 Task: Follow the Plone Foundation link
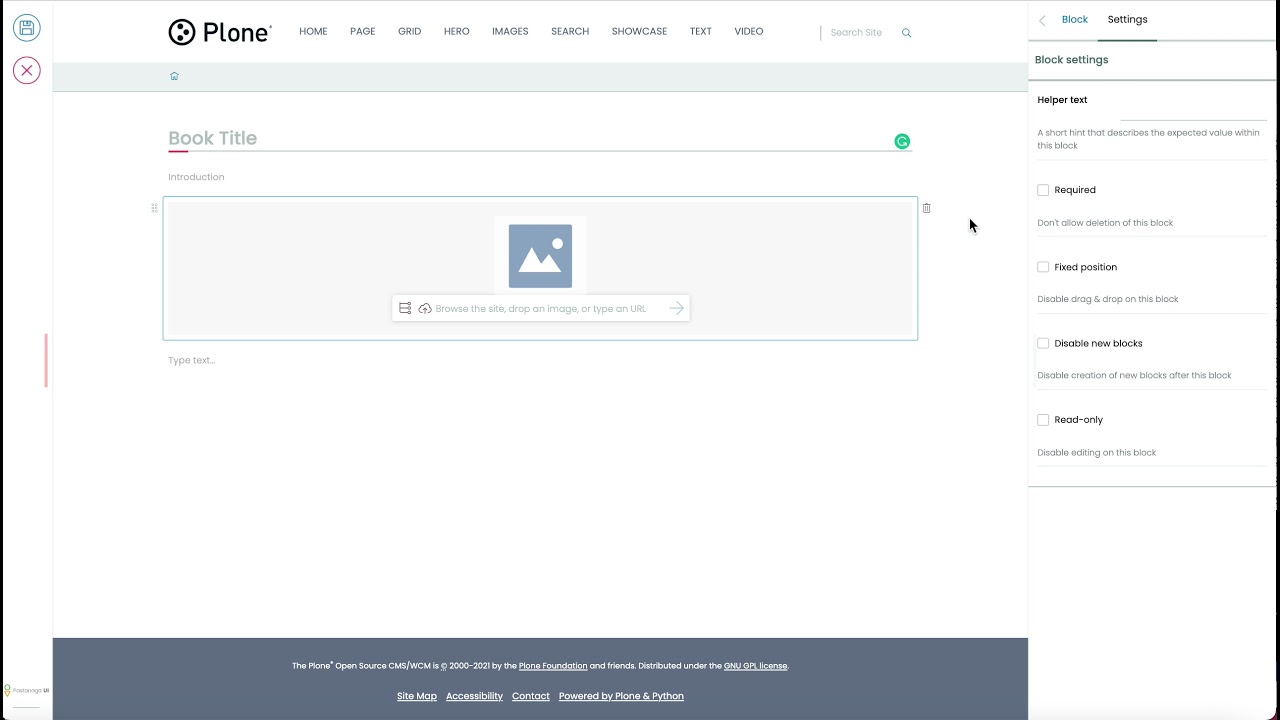(x=553, y=666)
